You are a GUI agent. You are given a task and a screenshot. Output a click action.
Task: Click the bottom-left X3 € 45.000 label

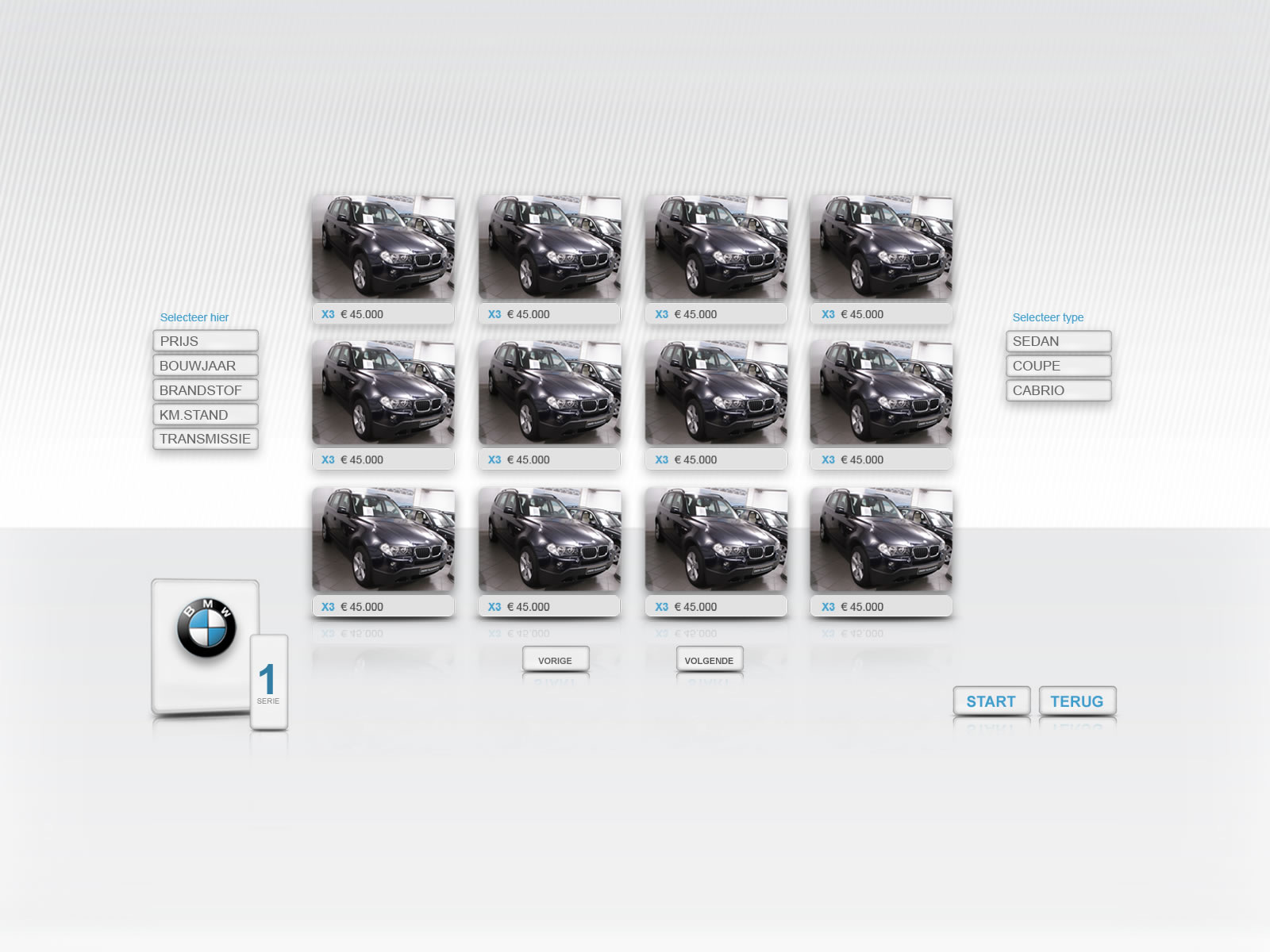pyautogui.click(x=383, y=607)
